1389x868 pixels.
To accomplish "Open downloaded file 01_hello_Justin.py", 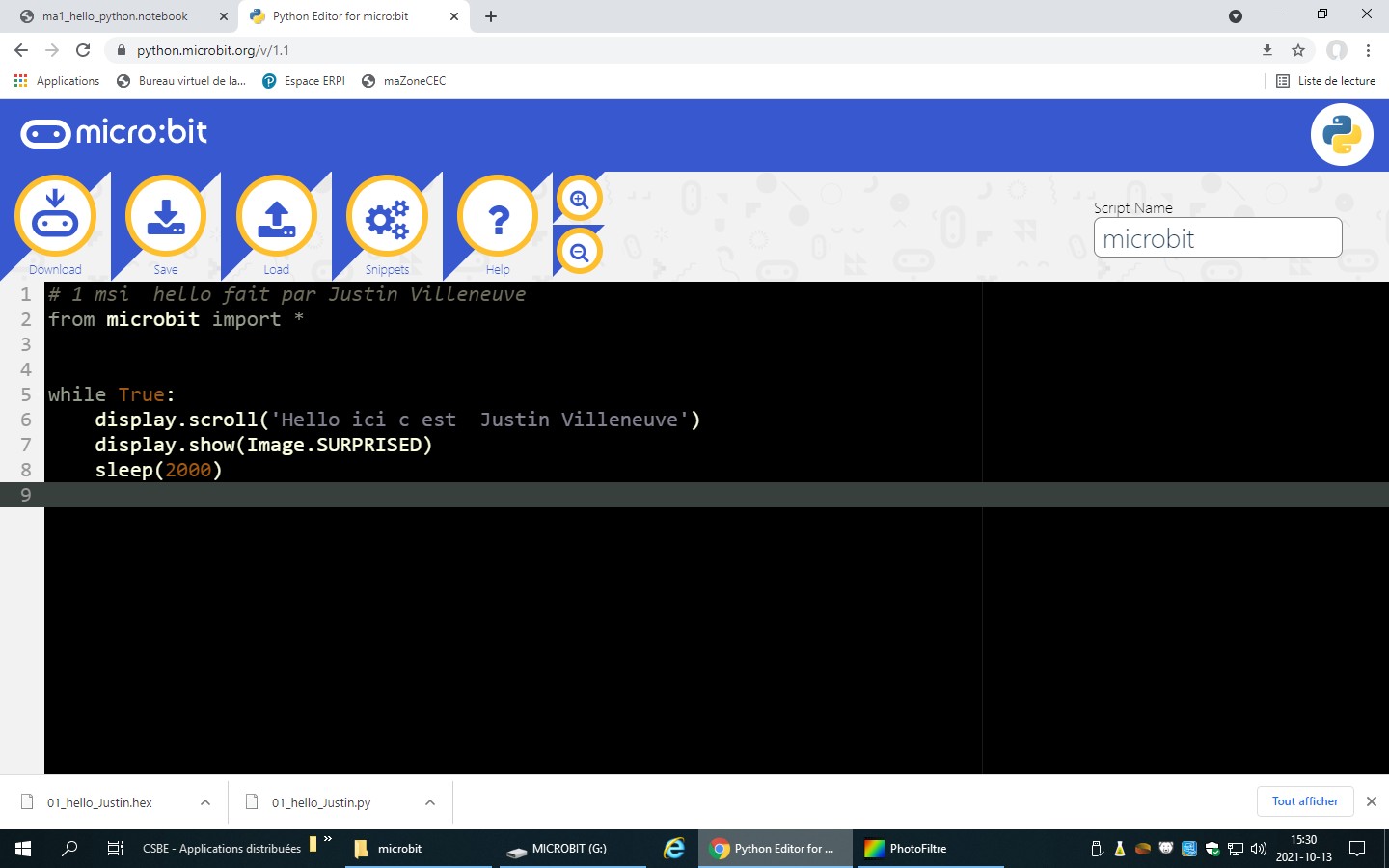I will pos(321,802).
